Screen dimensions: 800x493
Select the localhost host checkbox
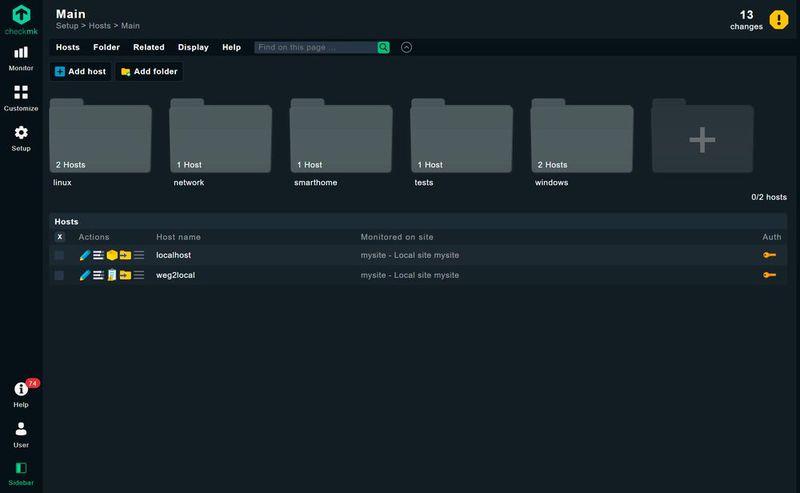60,255
